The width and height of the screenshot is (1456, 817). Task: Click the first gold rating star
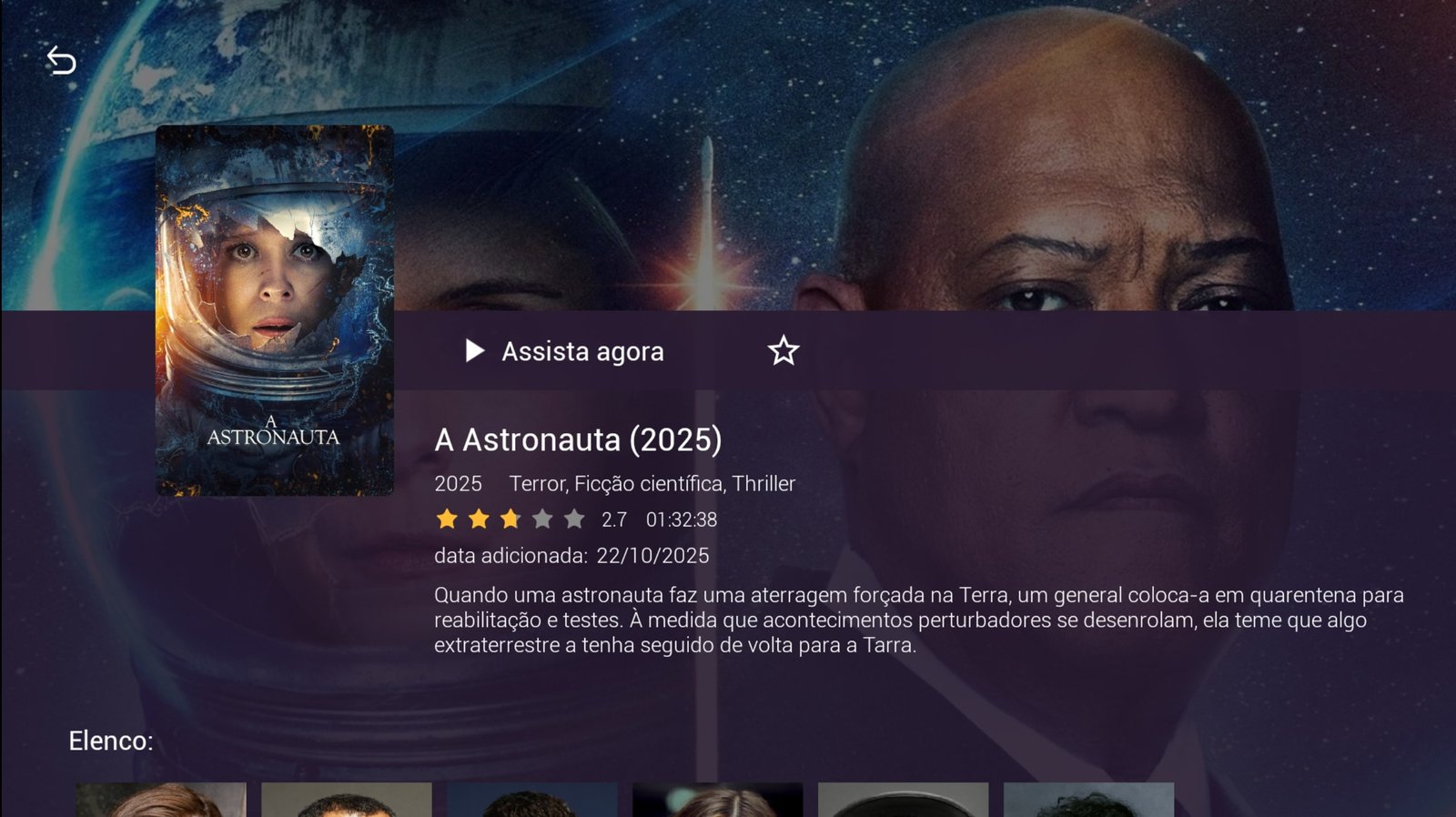click(447, 519)
